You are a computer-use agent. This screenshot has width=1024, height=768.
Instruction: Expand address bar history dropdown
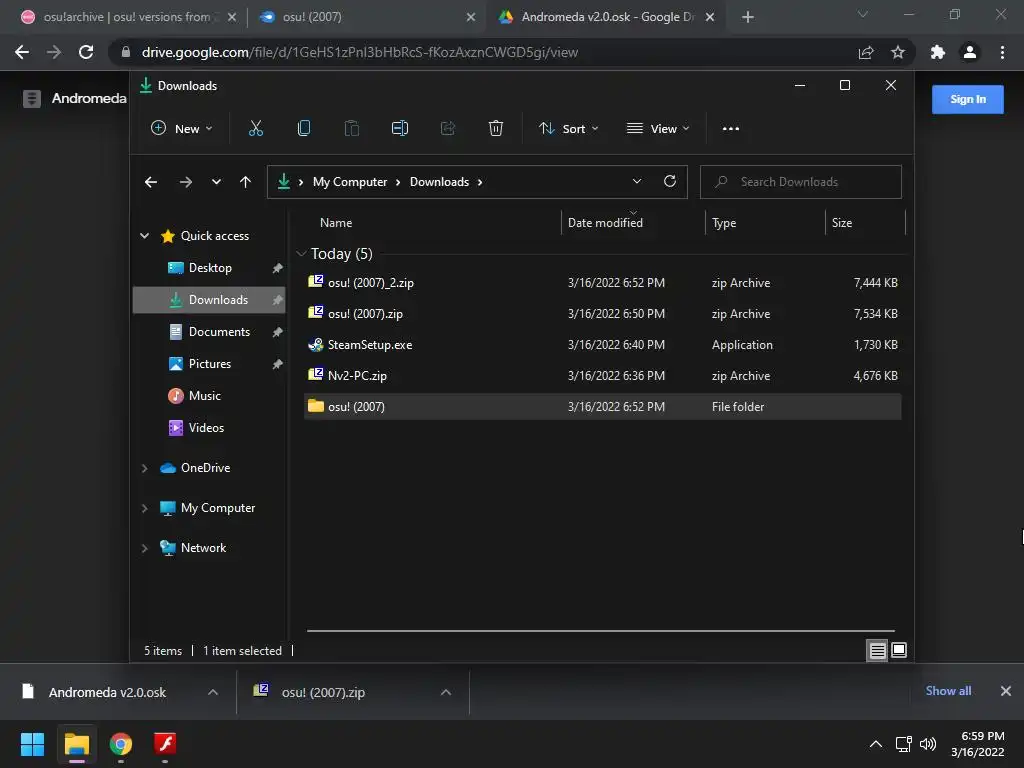tap(637, 182)
